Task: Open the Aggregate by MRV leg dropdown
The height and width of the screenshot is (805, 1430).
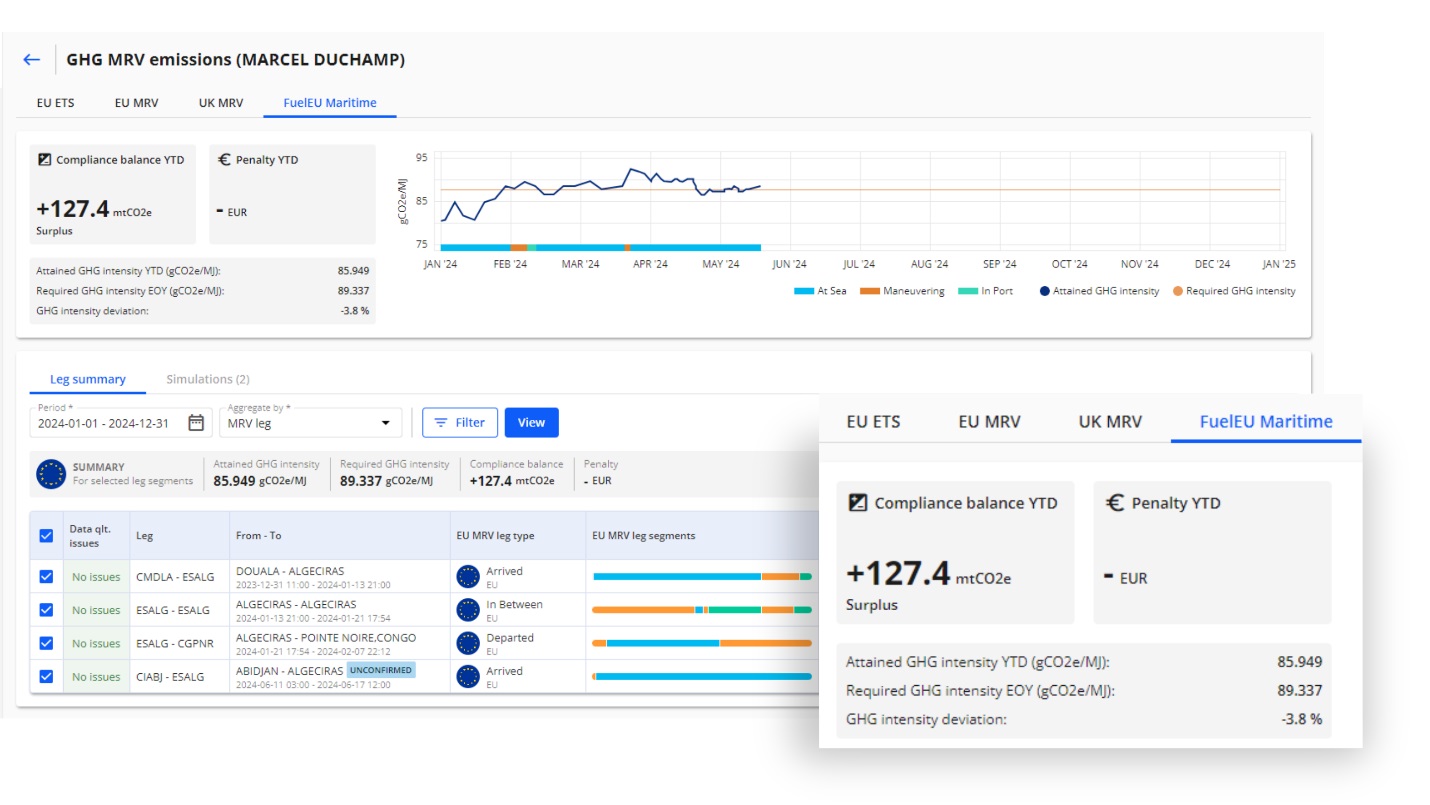Action: 310,423
